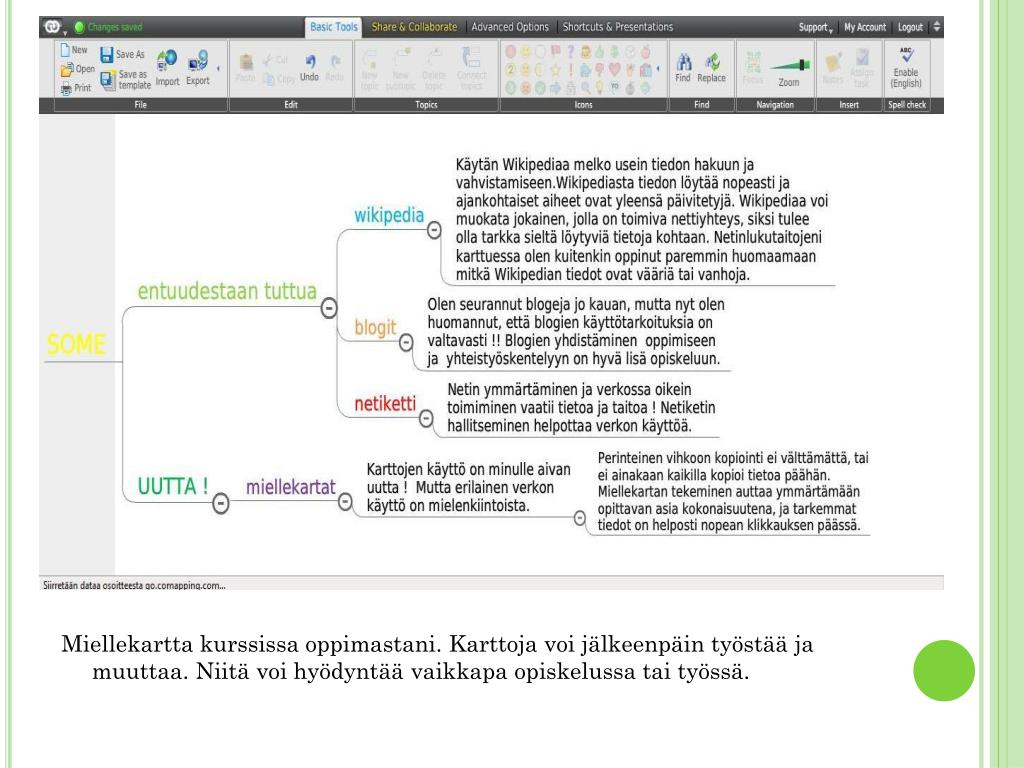Collapse the blogit node
This screenshot has width=1024, height=768.
[x=406, y=342]
